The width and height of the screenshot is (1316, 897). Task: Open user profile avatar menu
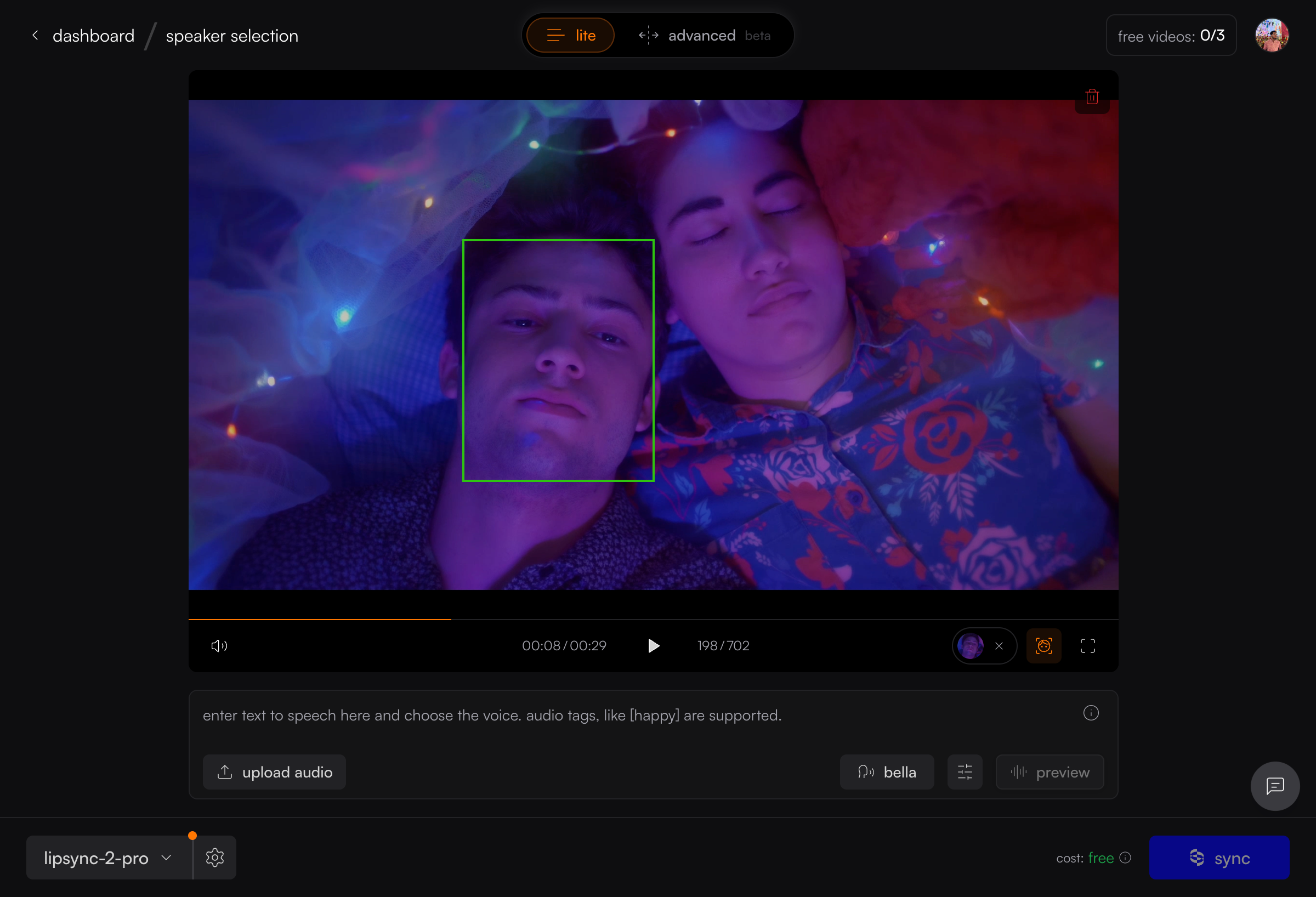click(1272, 35)
